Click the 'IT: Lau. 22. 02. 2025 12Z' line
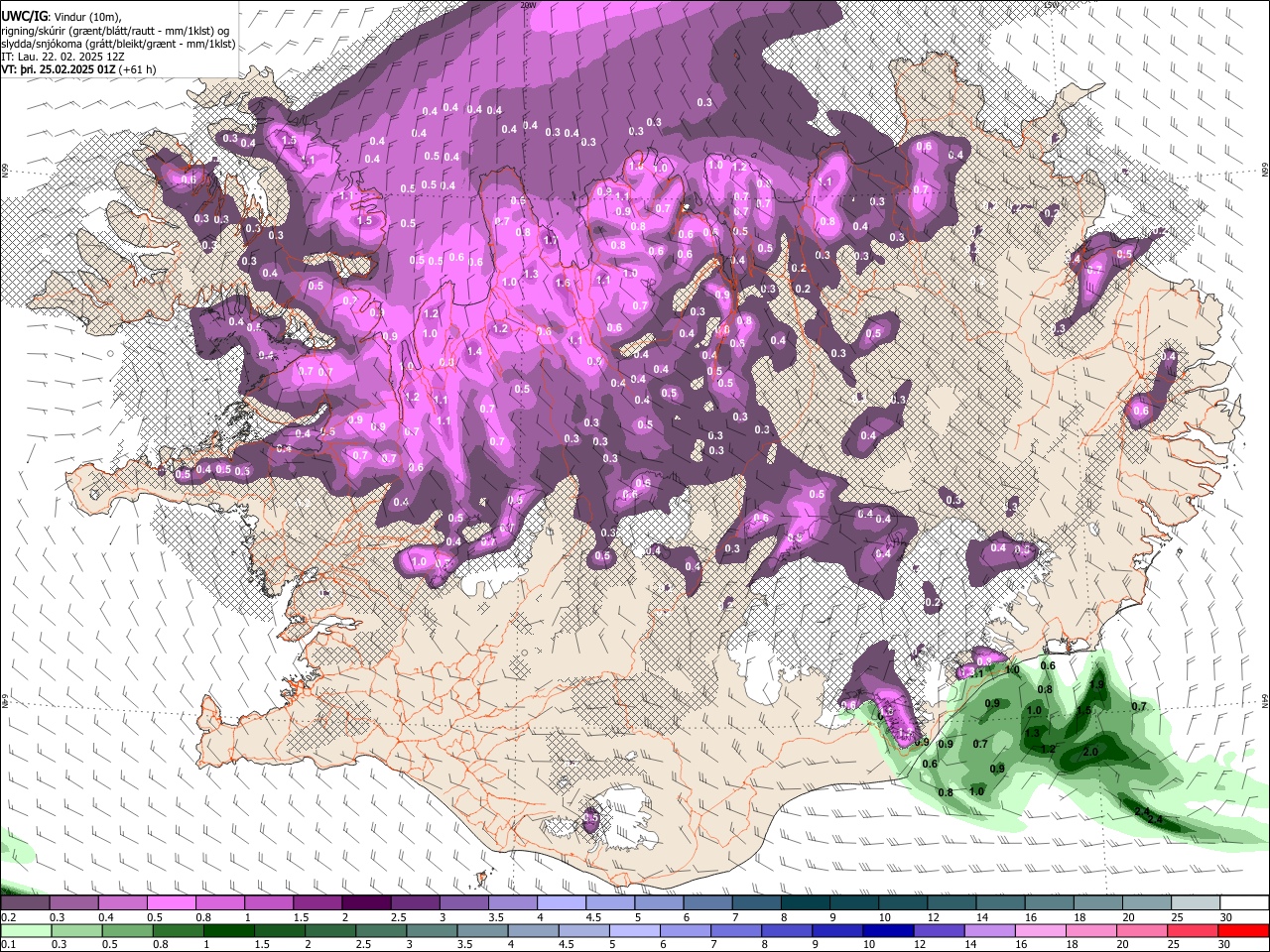1270x952 pixels. pyautogui.click(x=63, y=57)
